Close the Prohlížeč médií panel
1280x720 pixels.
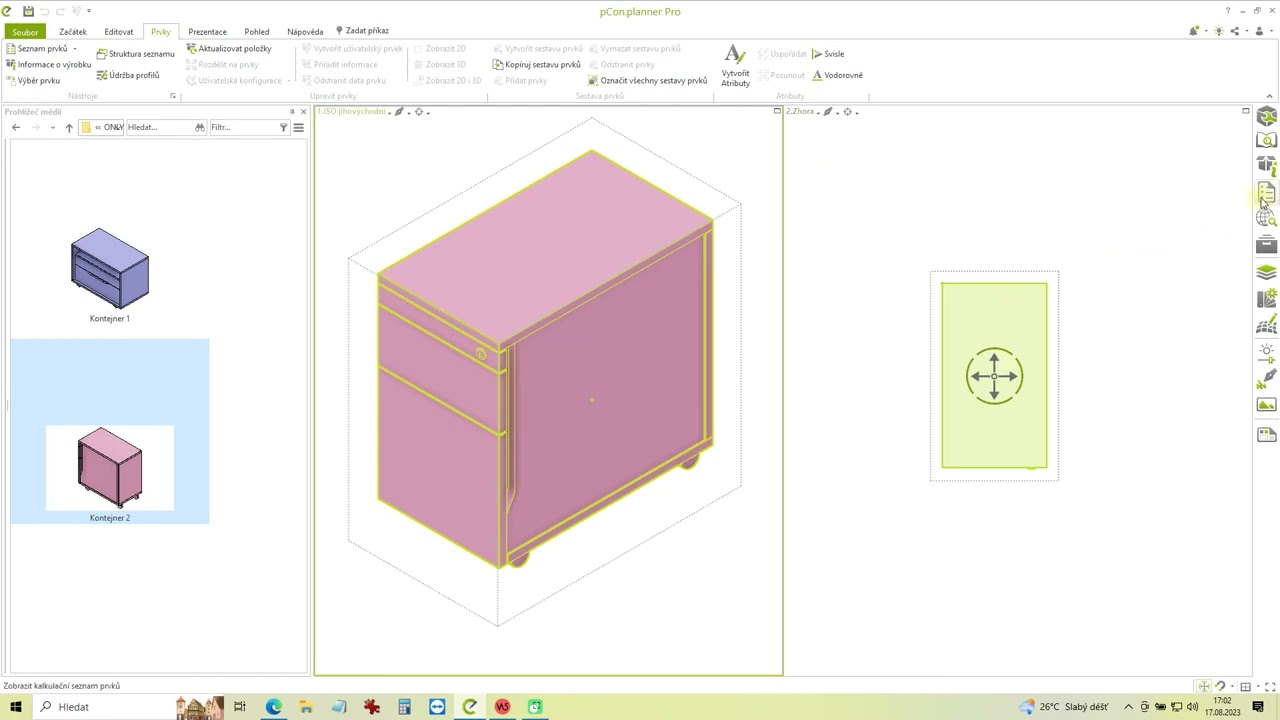[x=303, y=111]
